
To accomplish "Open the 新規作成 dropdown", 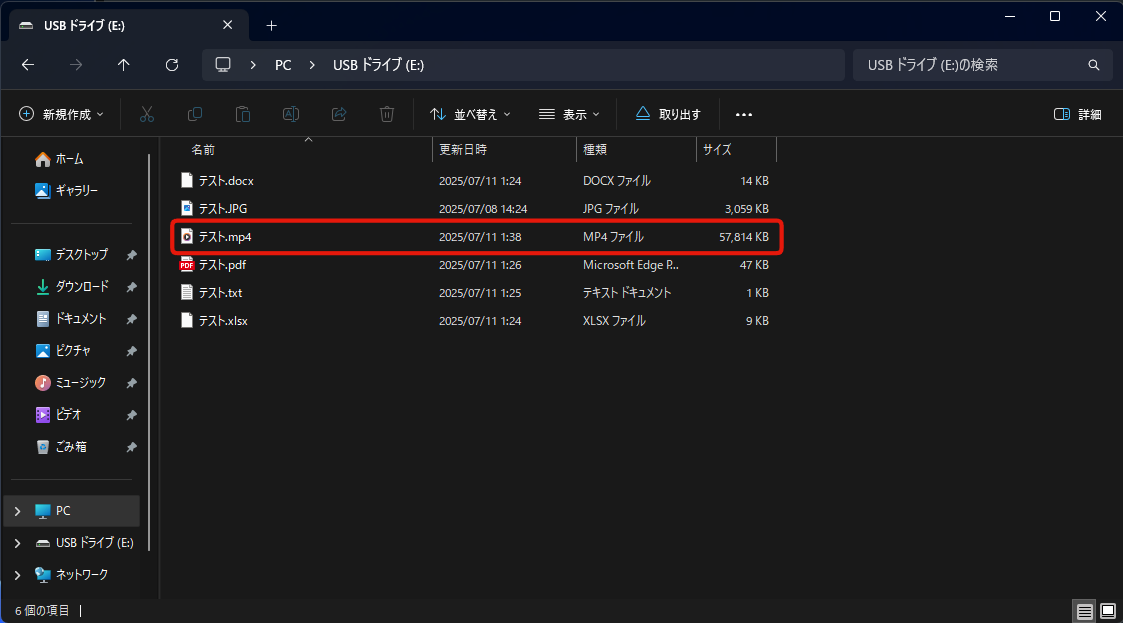I will click(x=62, y=115).
